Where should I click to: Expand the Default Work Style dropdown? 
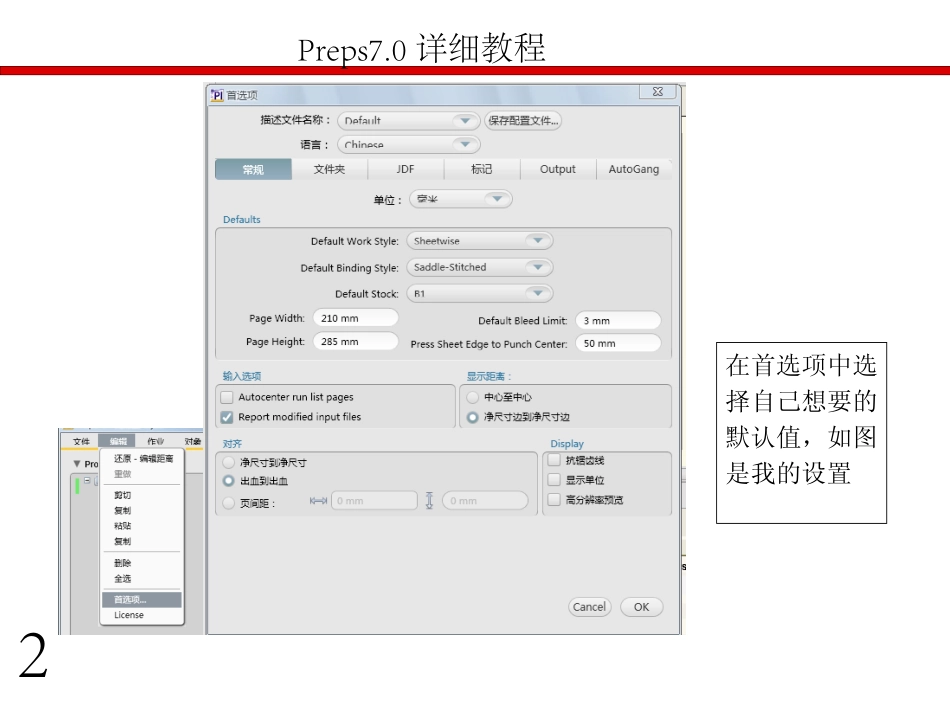(479, 241)
